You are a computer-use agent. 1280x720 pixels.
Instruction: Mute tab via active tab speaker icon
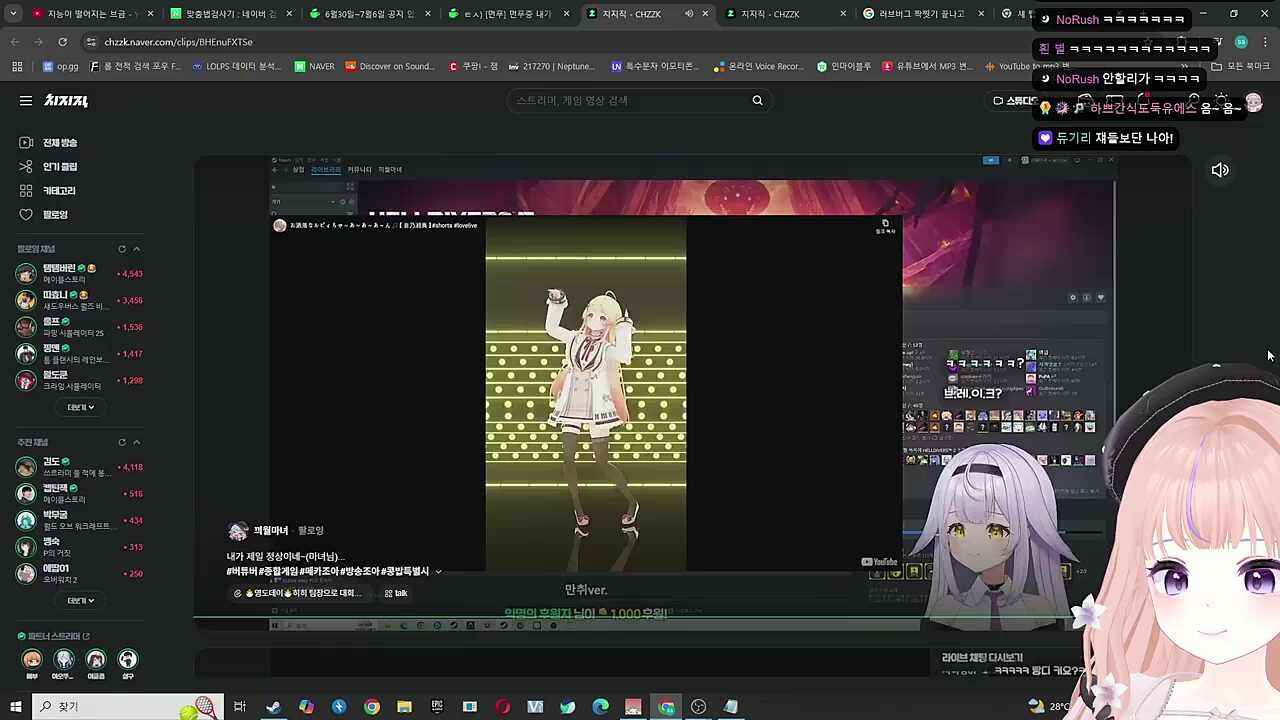click(689, 14)
